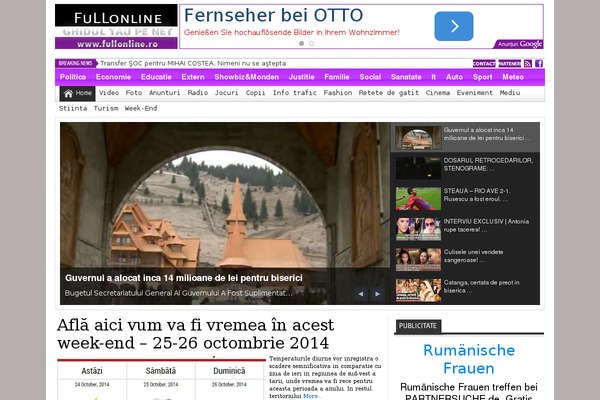The image size is (600, 400).
Task: Select second dot of ad carousel
Action: 311,44
